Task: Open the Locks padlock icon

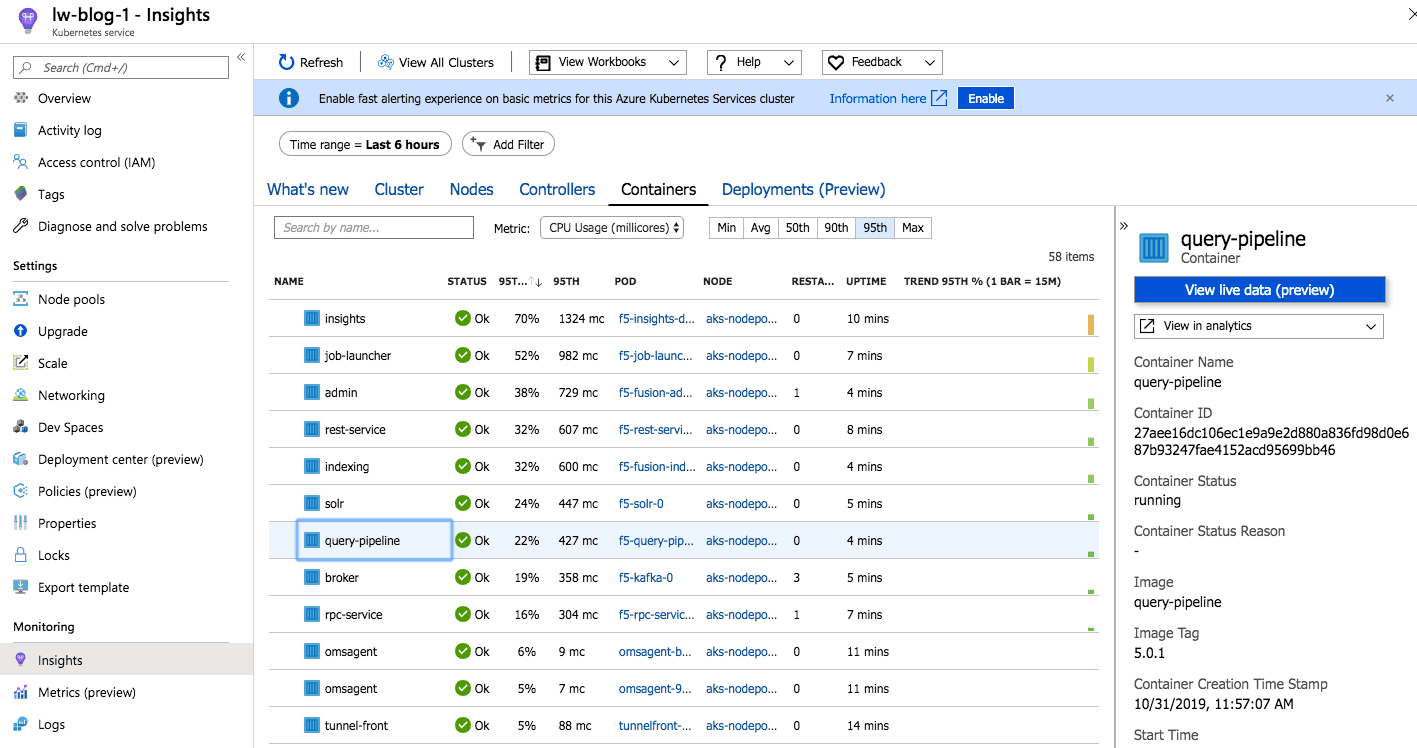Action: [21, 555]
